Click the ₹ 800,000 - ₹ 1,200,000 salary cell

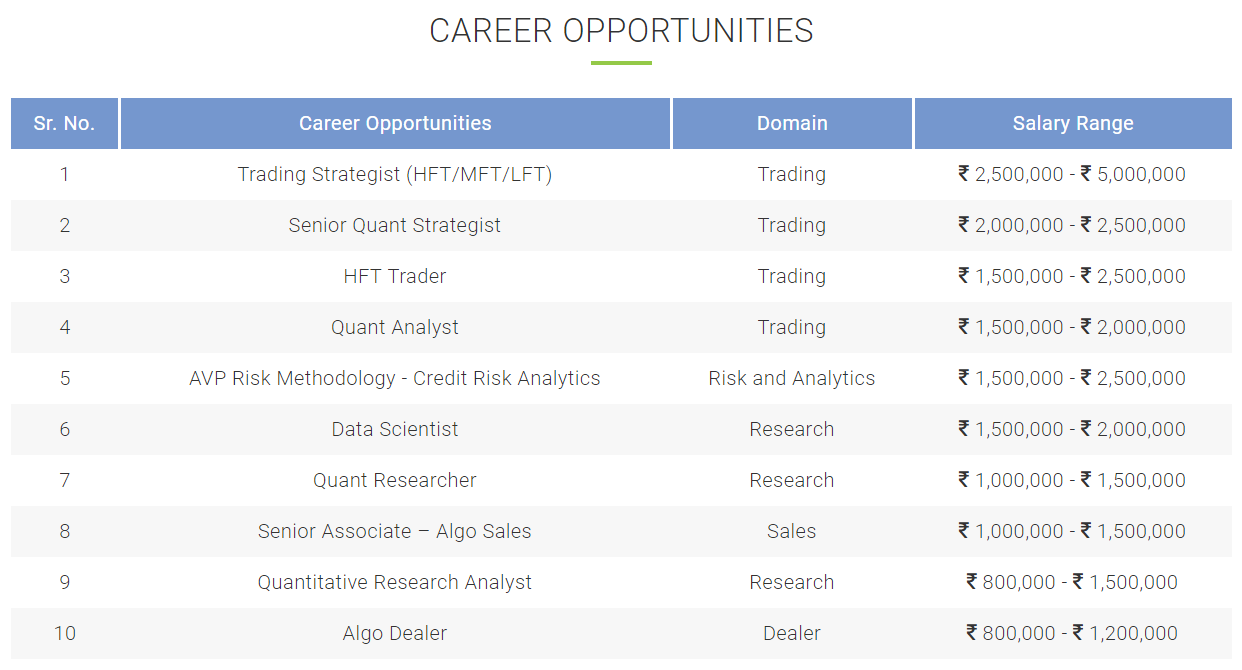[1072, 633]
